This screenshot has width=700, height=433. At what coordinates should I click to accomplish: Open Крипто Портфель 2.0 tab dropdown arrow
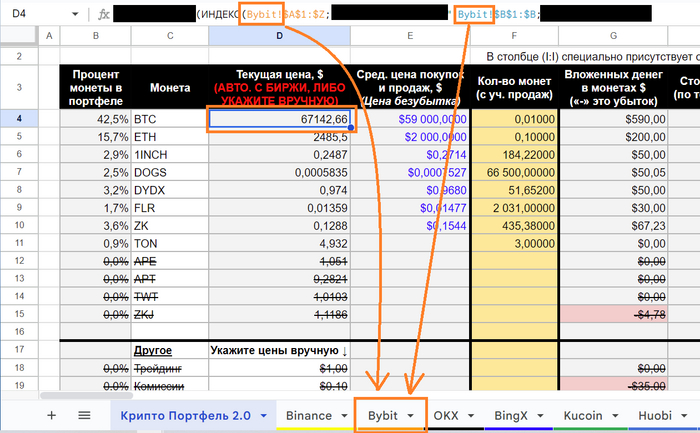263,414
